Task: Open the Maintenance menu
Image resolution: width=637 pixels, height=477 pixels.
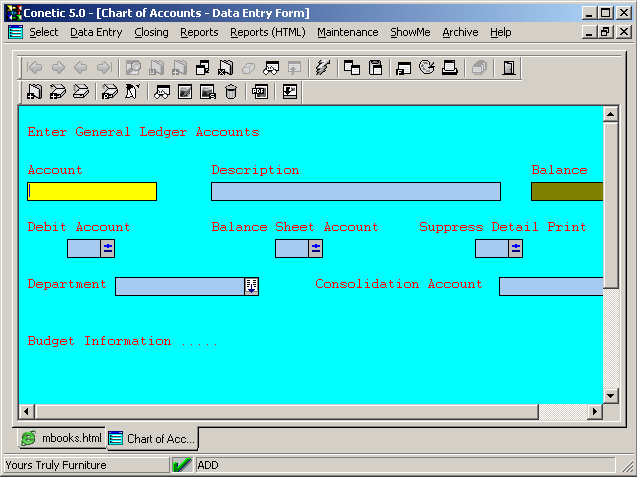Action: [x=347, y=32]
